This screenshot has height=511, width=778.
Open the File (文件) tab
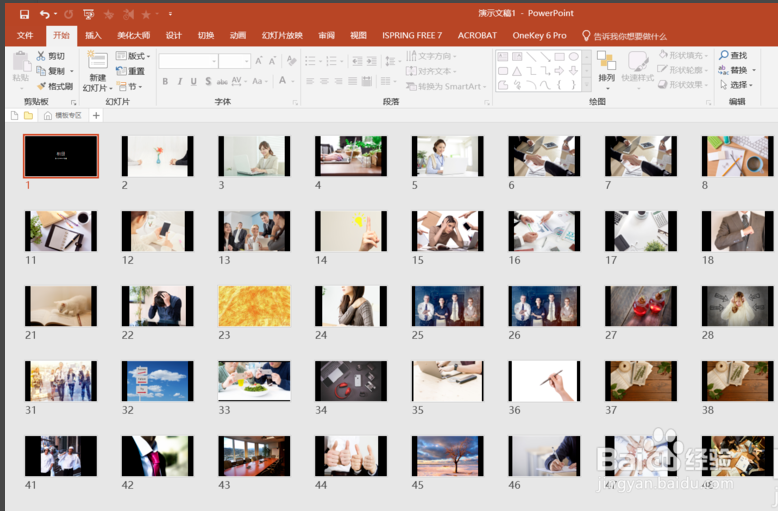coord(25,36)
